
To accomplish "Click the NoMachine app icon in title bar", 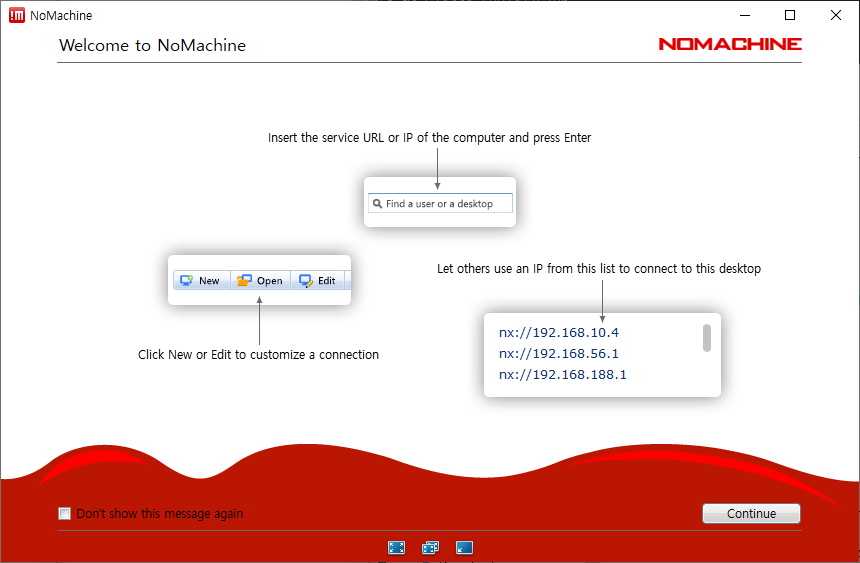I will 17,15.
